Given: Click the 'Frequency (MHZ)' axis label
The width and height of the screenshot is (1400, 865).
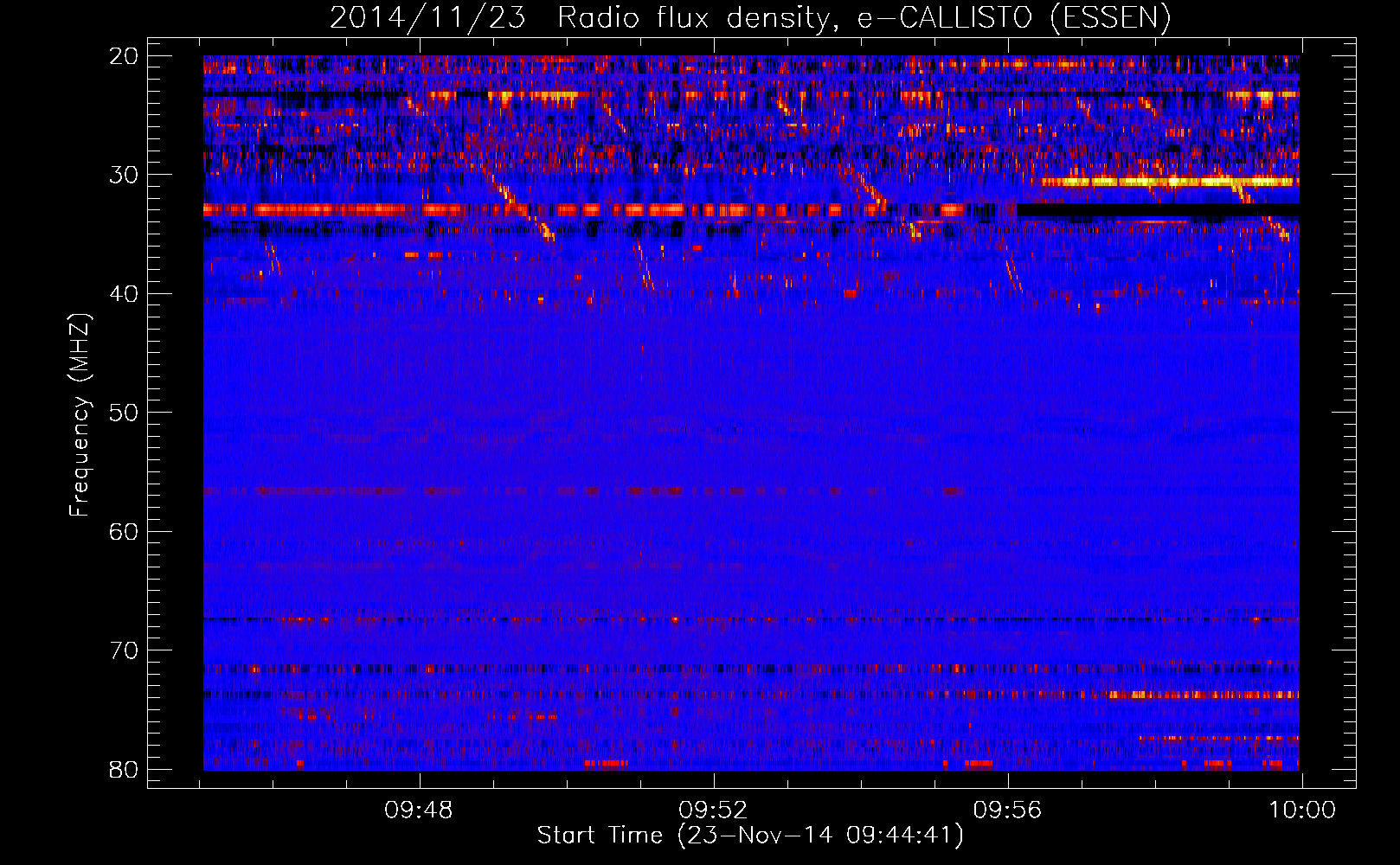Looking at the screenshot, I should click(x=80, y=415).
